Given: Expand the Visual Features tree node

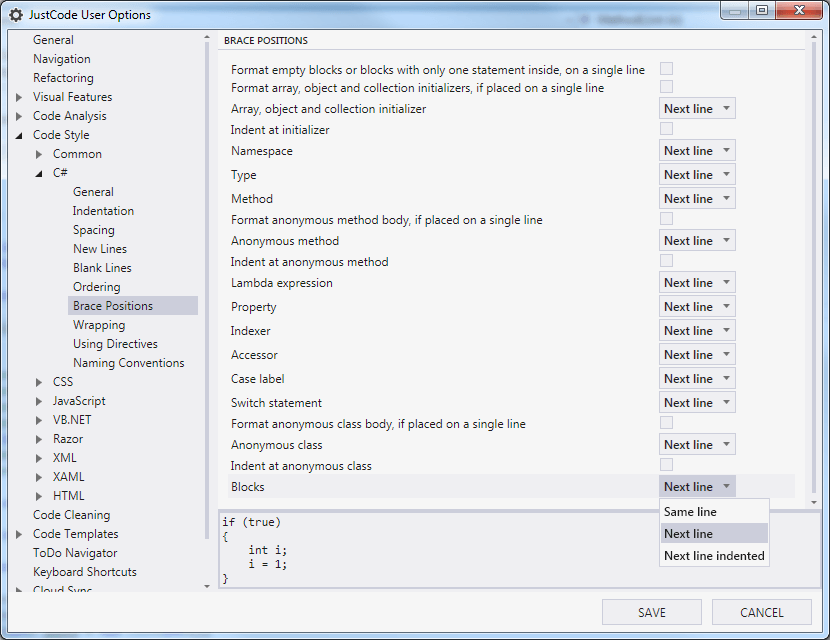Looking at the screenshot, I should [19, 97].
